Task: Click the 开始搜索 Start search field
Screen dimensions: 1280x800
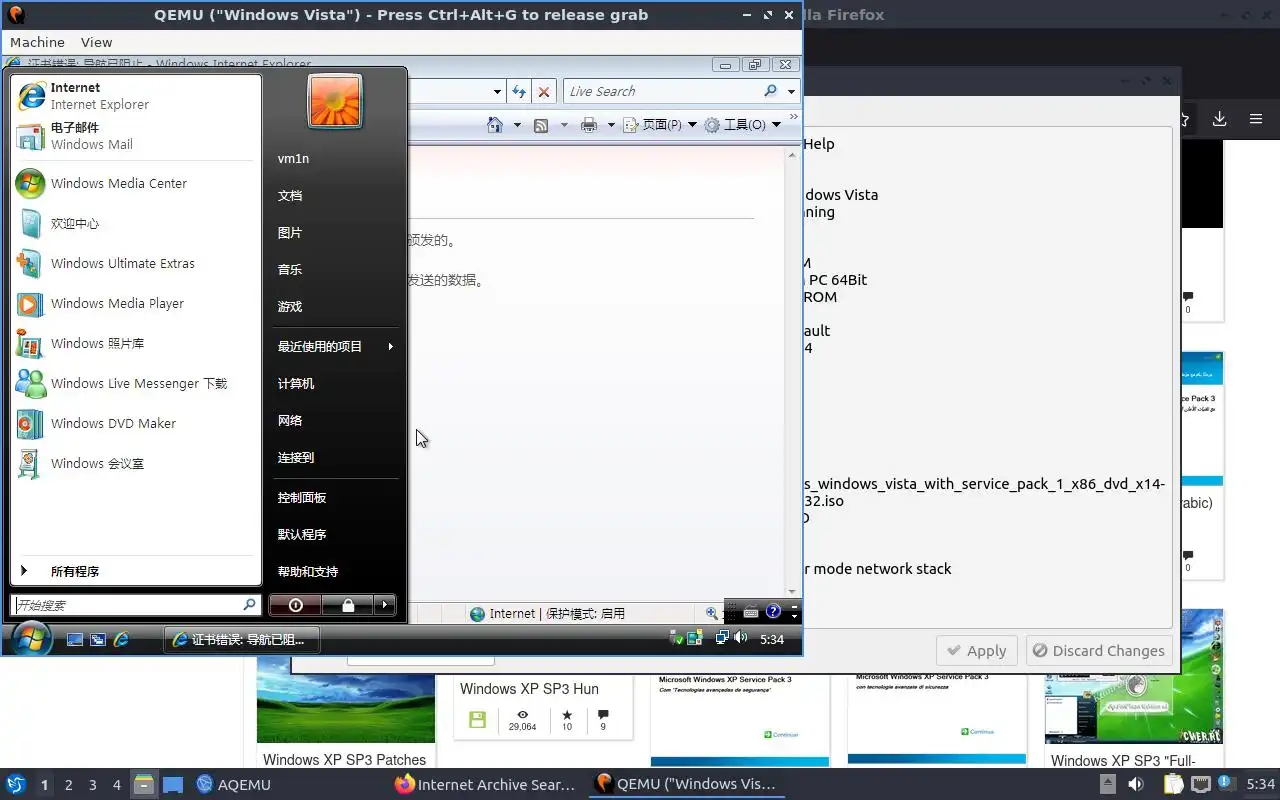Action: coord(136,605)
